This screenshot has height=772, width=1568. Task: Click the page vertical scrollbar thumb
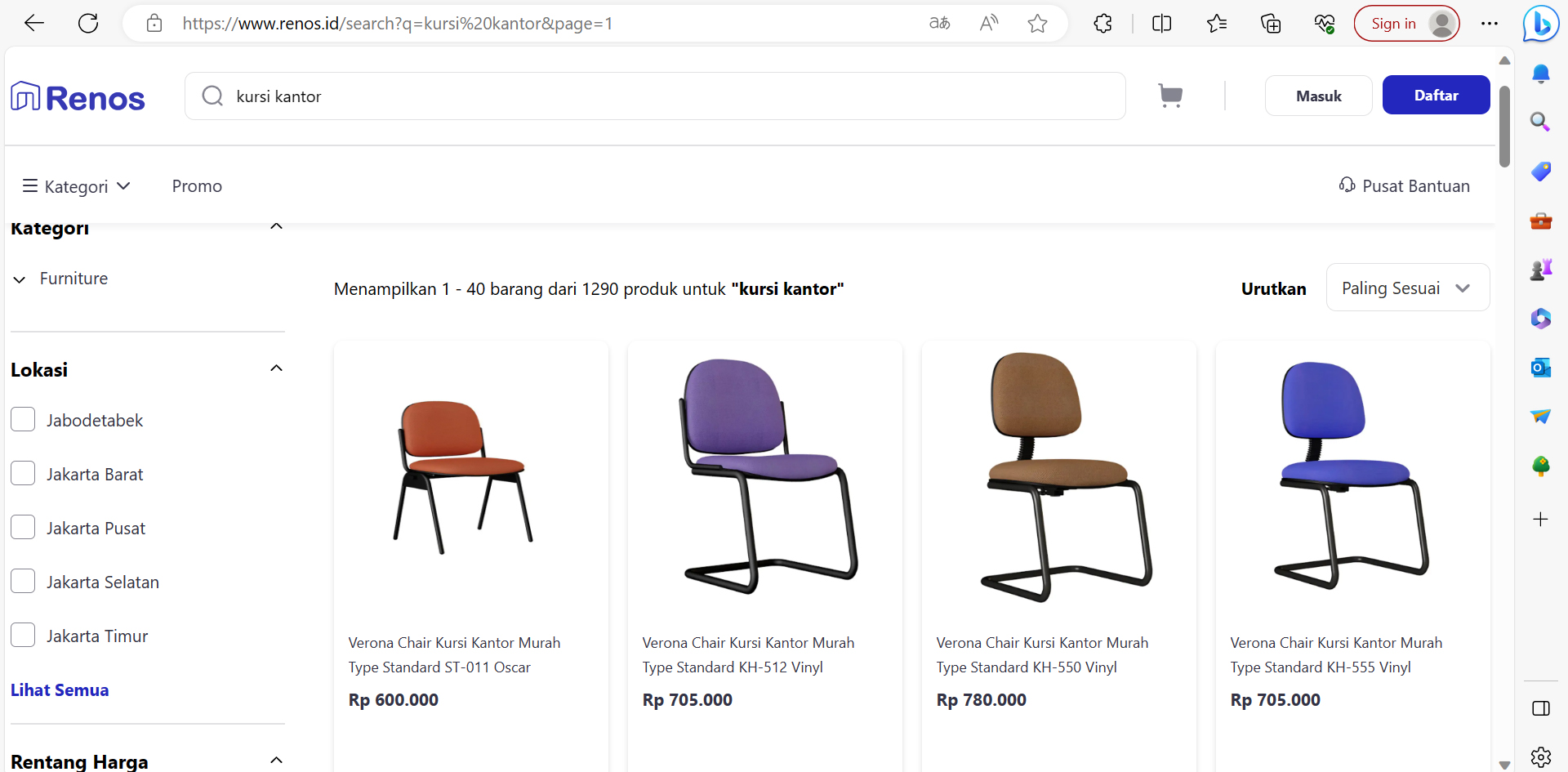pos(1504,127)
